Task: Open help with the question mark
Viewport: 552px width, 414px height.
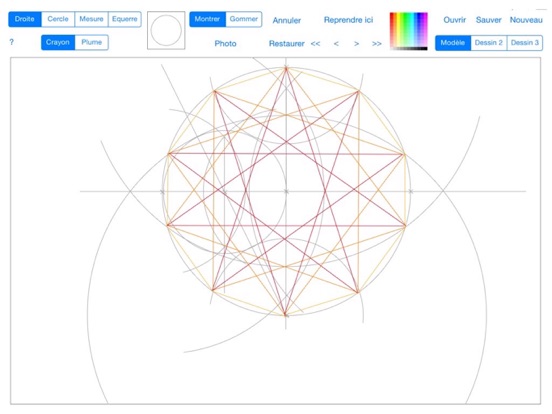Action: point(12,42)
